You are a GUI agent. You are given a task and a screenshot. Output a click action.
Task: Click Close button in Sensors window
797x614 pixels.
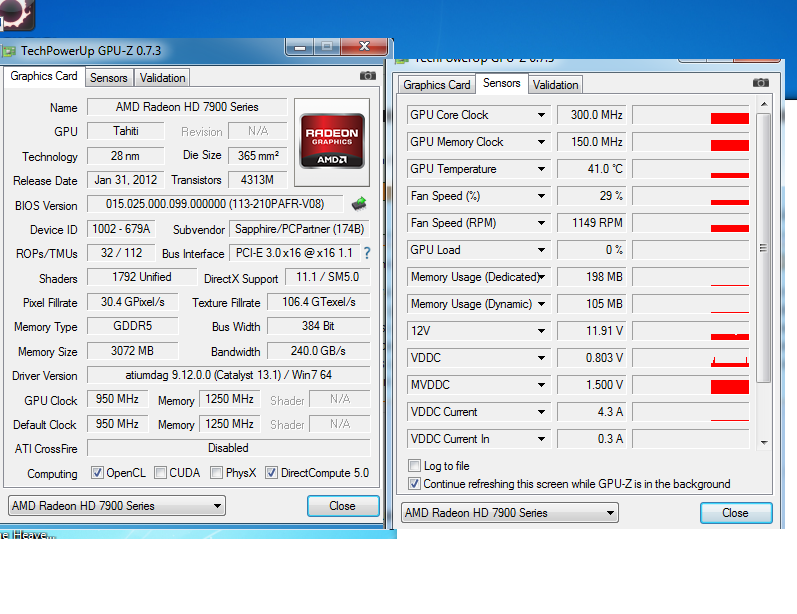(x=736, y=513)
